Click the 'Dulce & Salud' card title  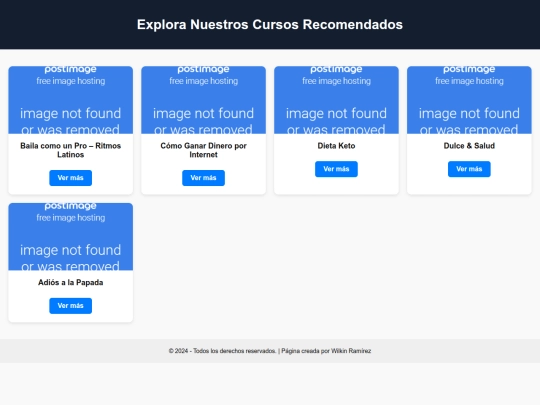(469, 146)
